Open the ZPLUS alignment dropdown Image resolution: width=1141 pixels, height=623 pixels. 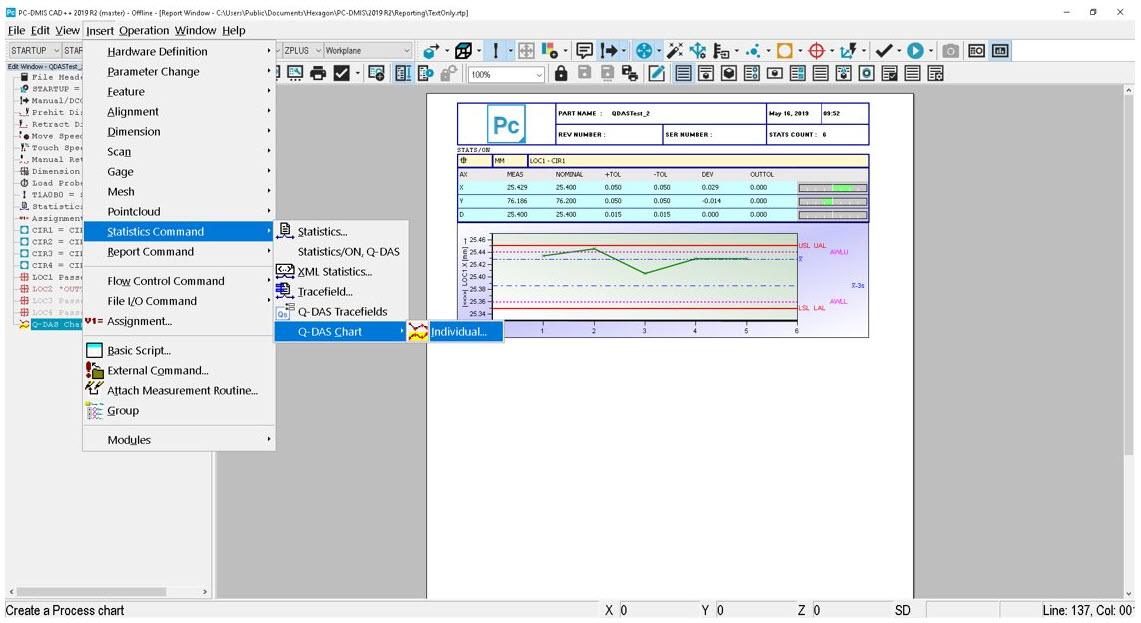coord(299,50)
